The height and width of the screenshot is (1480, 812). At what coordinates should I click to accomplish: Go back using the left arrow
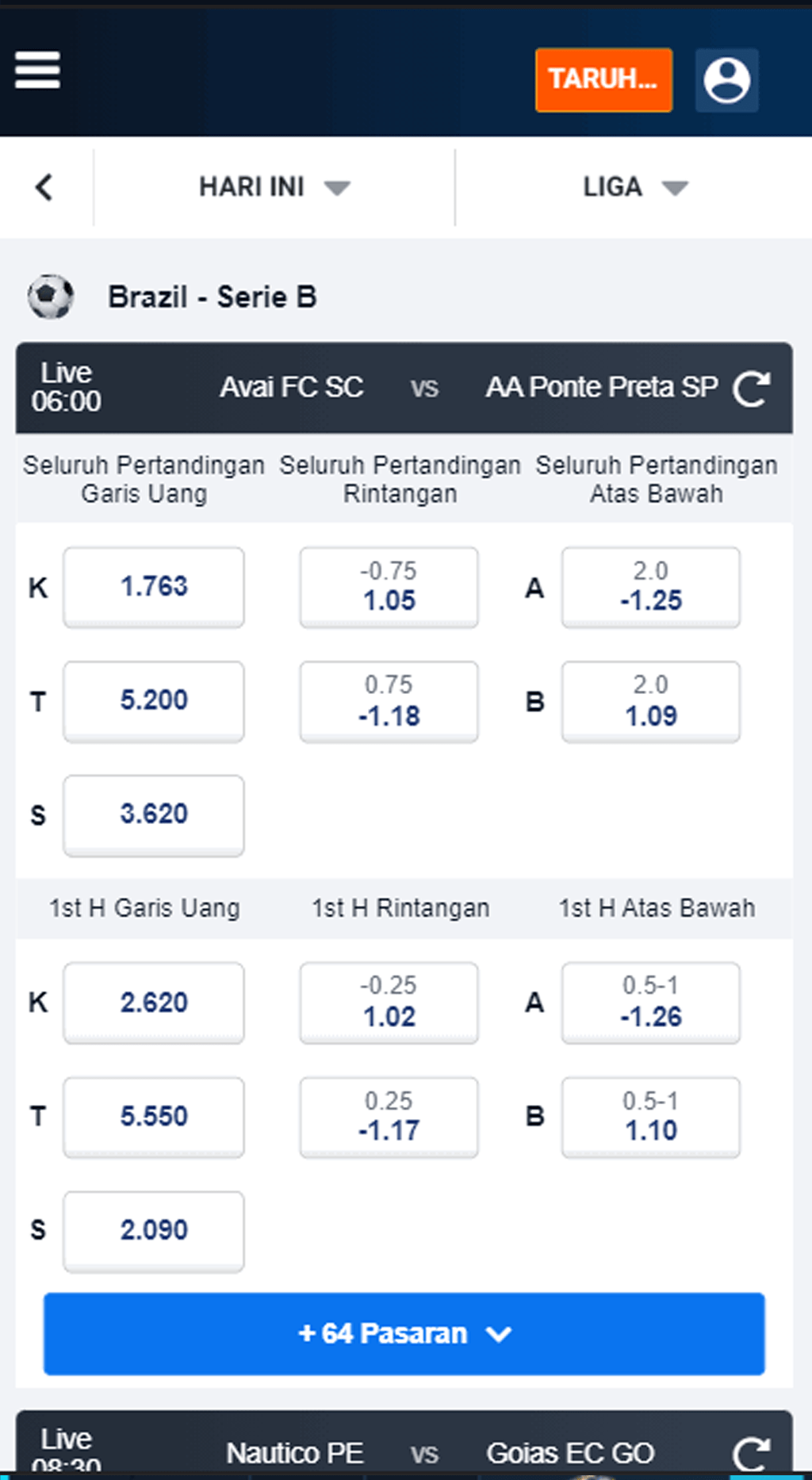point(44,187)
